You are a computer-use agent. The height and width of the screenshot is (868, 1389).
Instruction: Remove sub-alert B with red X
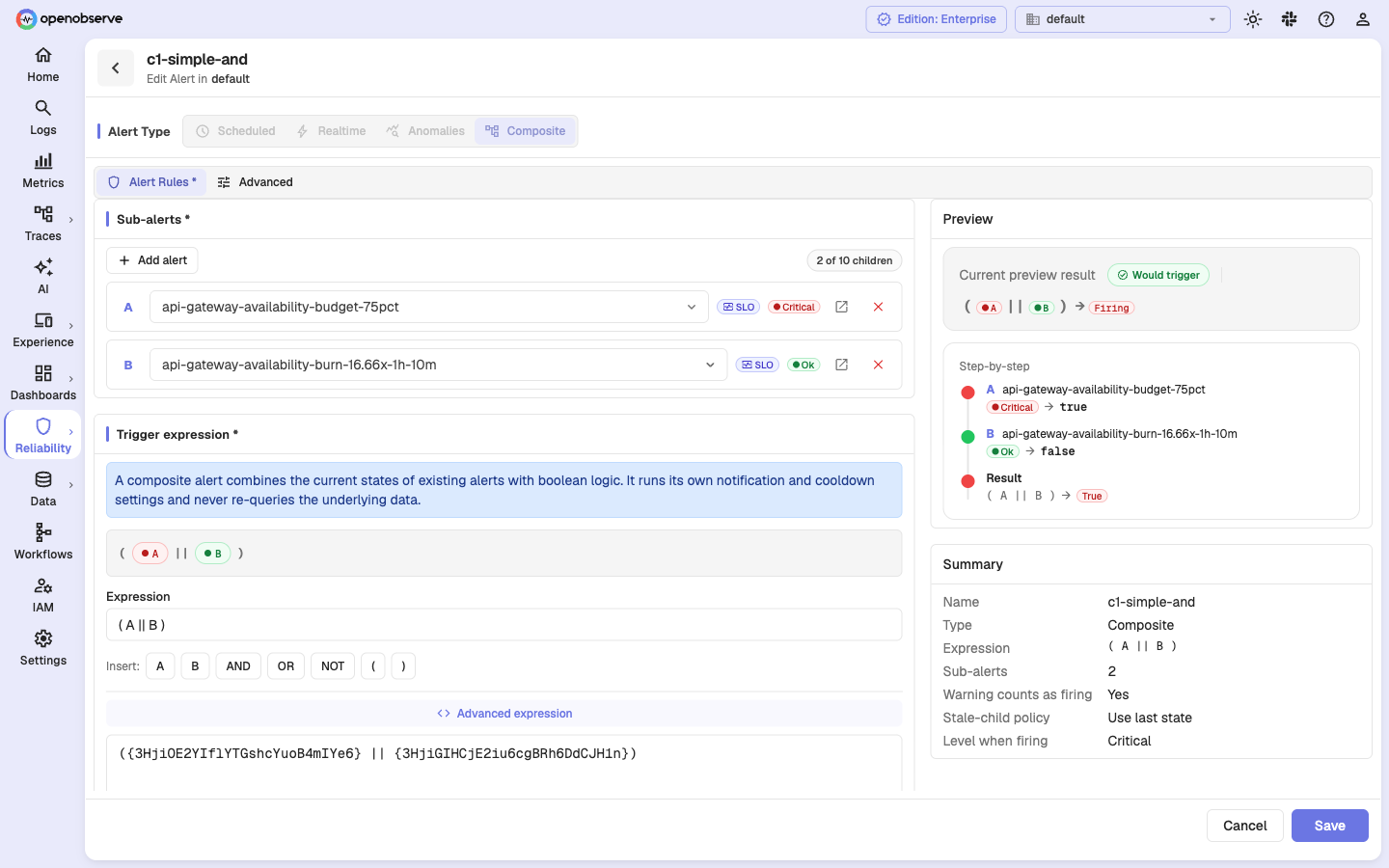pyautogui.click(x=878, y=365)
